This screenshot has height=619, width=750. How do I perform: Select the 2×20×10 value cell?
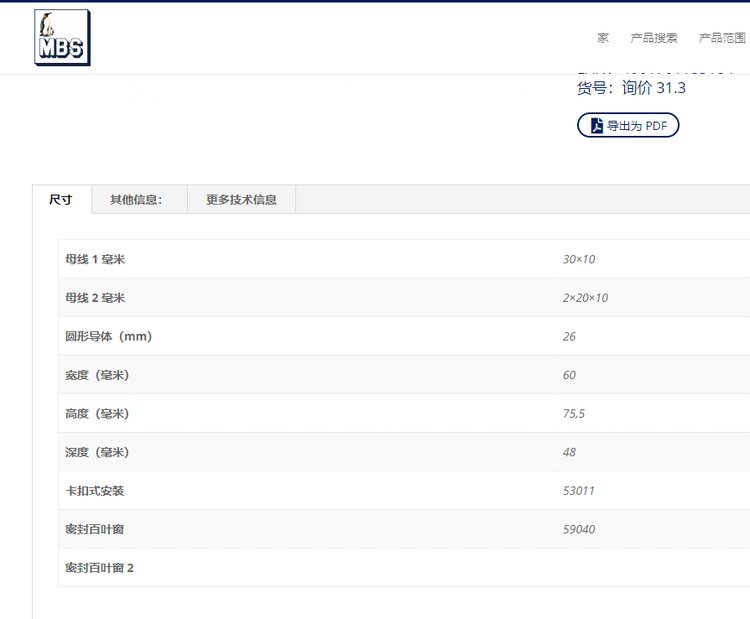pyautogui.click(x=585, y=298)
